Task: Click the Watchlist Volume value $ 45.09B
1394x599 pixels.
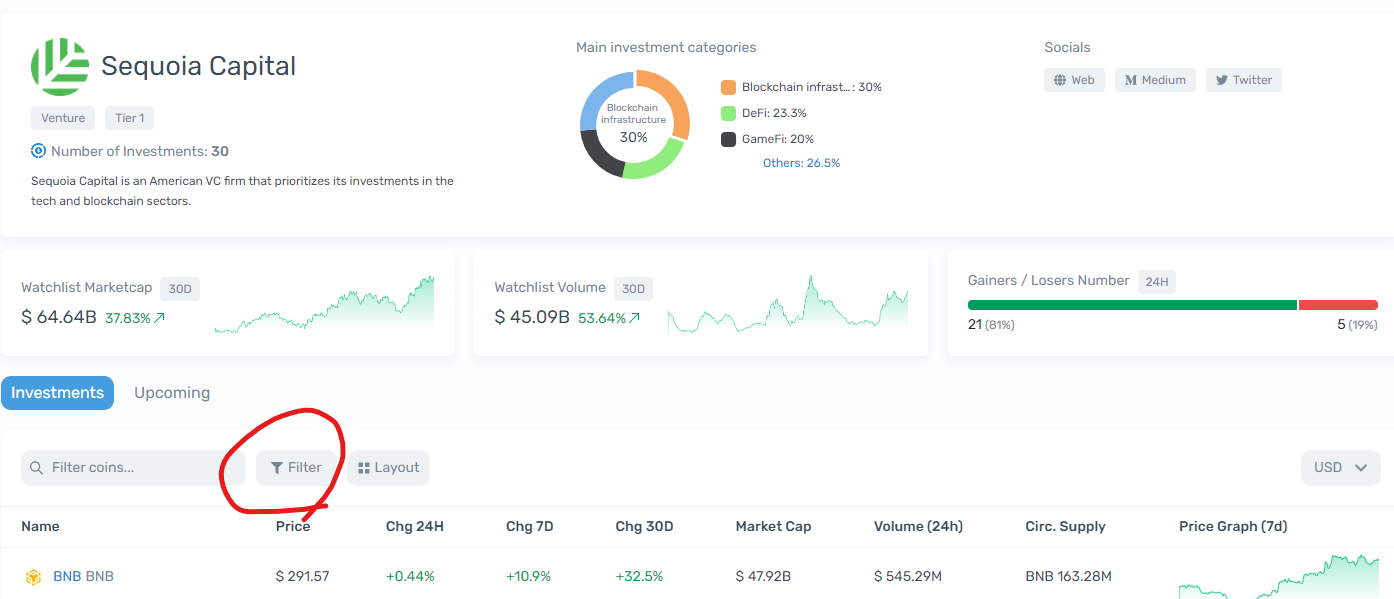Action: coord(532,318)
